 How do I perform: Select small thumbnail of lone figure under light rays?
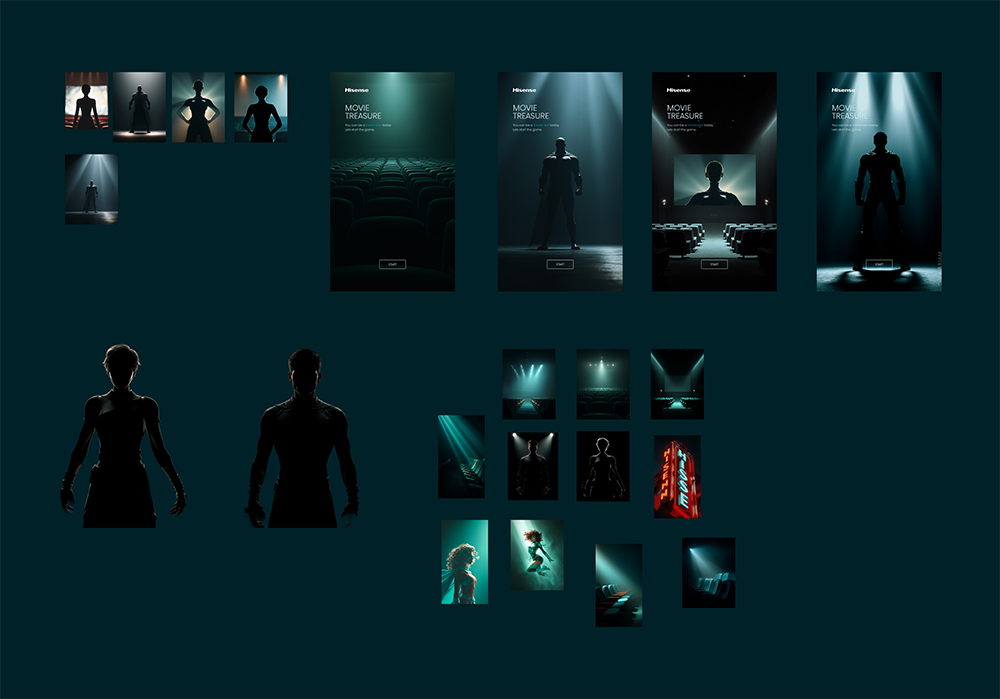[x=91, y=189]
